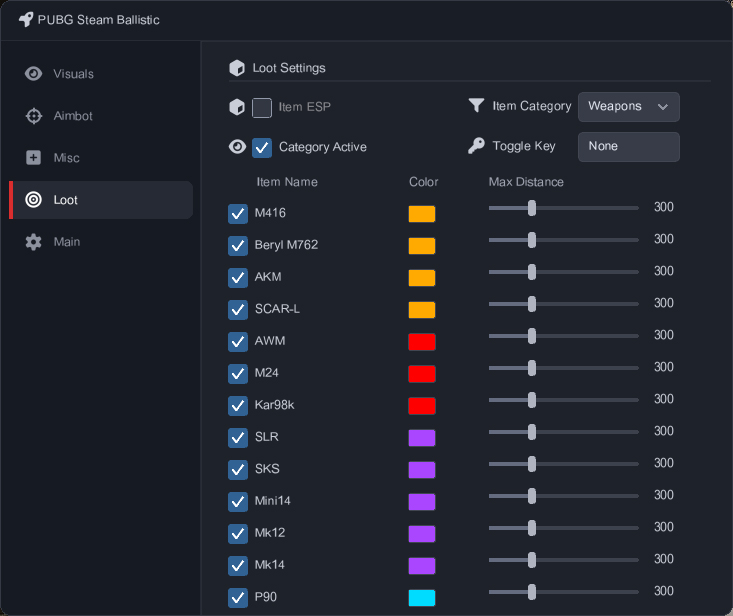
Task: Switch to the Aimbot tab
Action: click(x=101, y=116)
